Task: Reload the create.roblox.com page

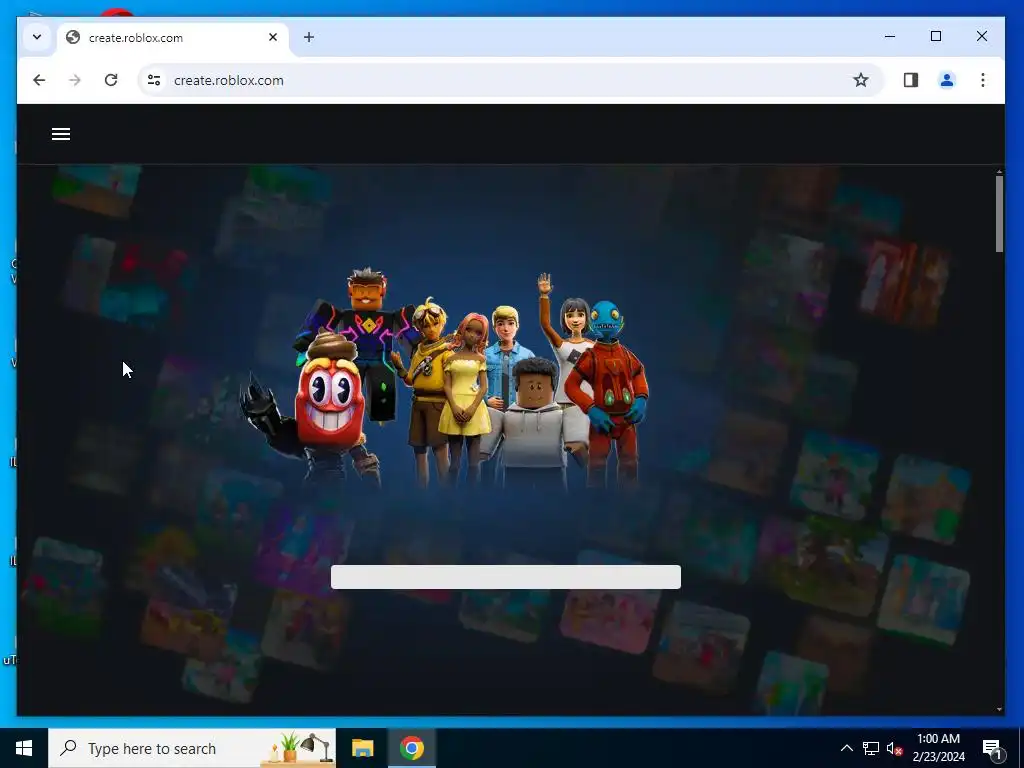Action: pos(111,80)
